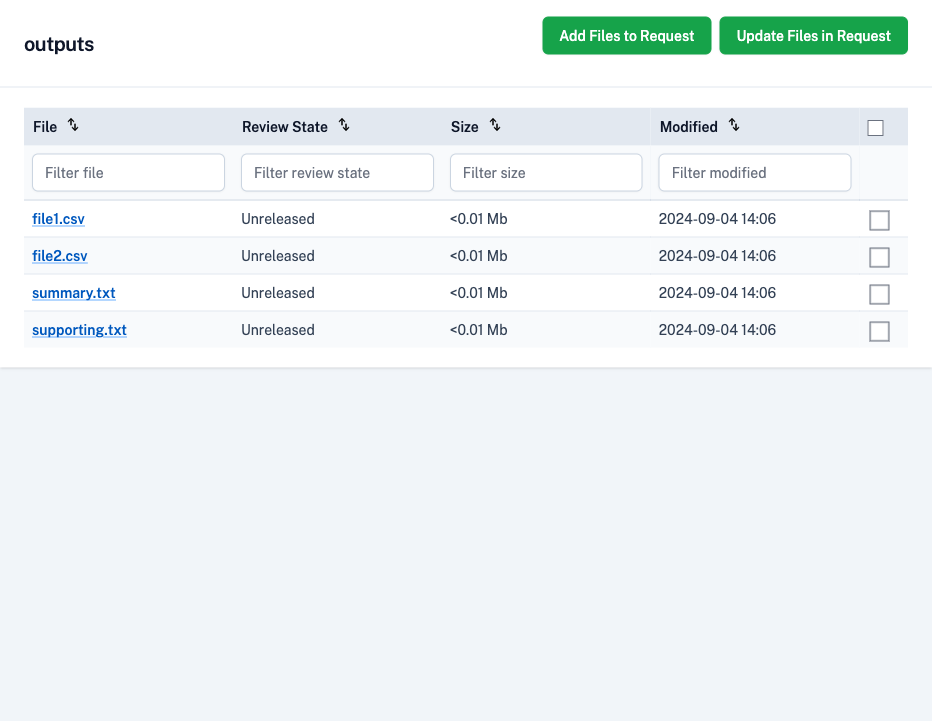Open the file2.csv link
Viewport: 932px width, 721px height.
tap(59, 255)
